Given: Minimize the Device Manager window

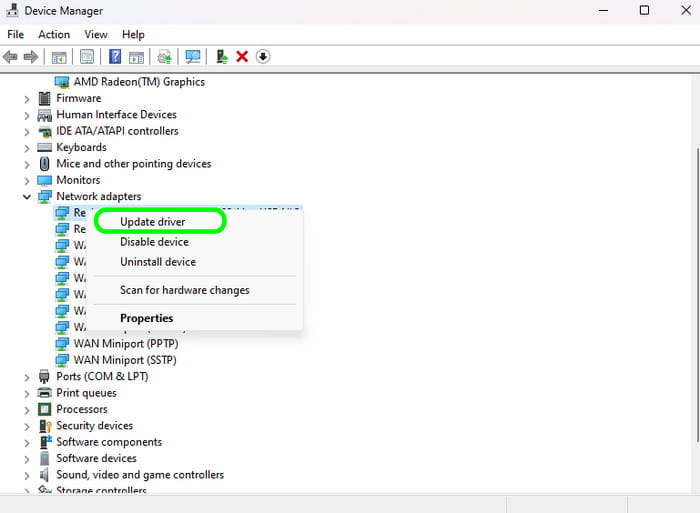Looking at the screenshot, I should [x=603, y=10].
